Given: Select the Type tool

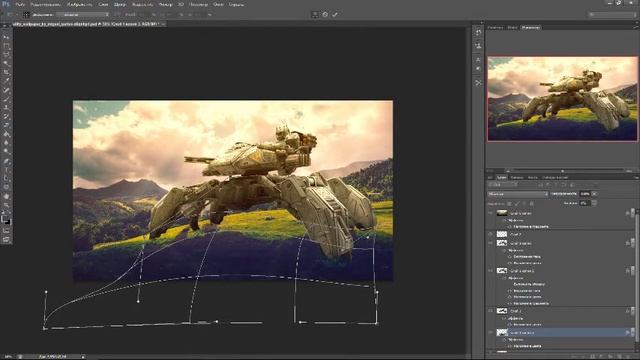Looking at the screenshot, I should 6,169.
